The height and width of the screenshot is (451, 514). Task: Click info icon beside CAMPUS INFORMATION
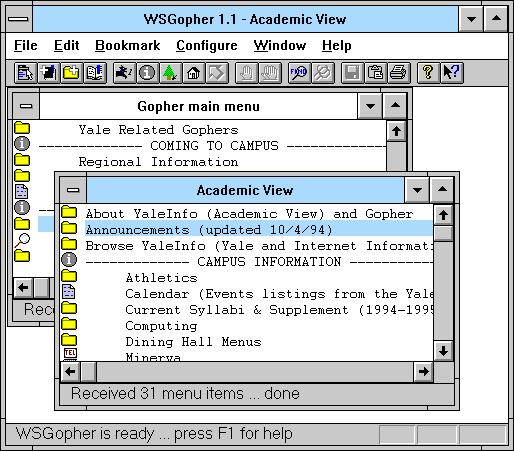[x=69, y=260]
